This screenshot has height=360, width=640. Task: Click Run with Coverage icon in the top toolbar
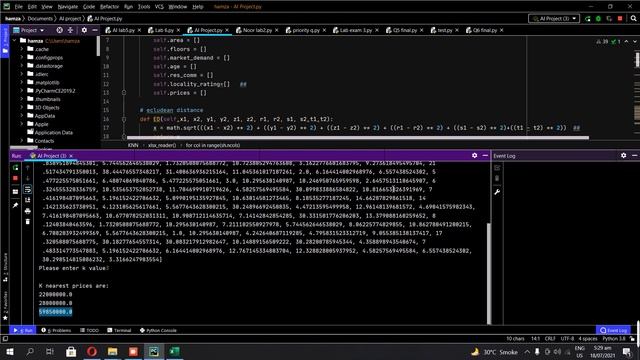[x=609, y=19]
